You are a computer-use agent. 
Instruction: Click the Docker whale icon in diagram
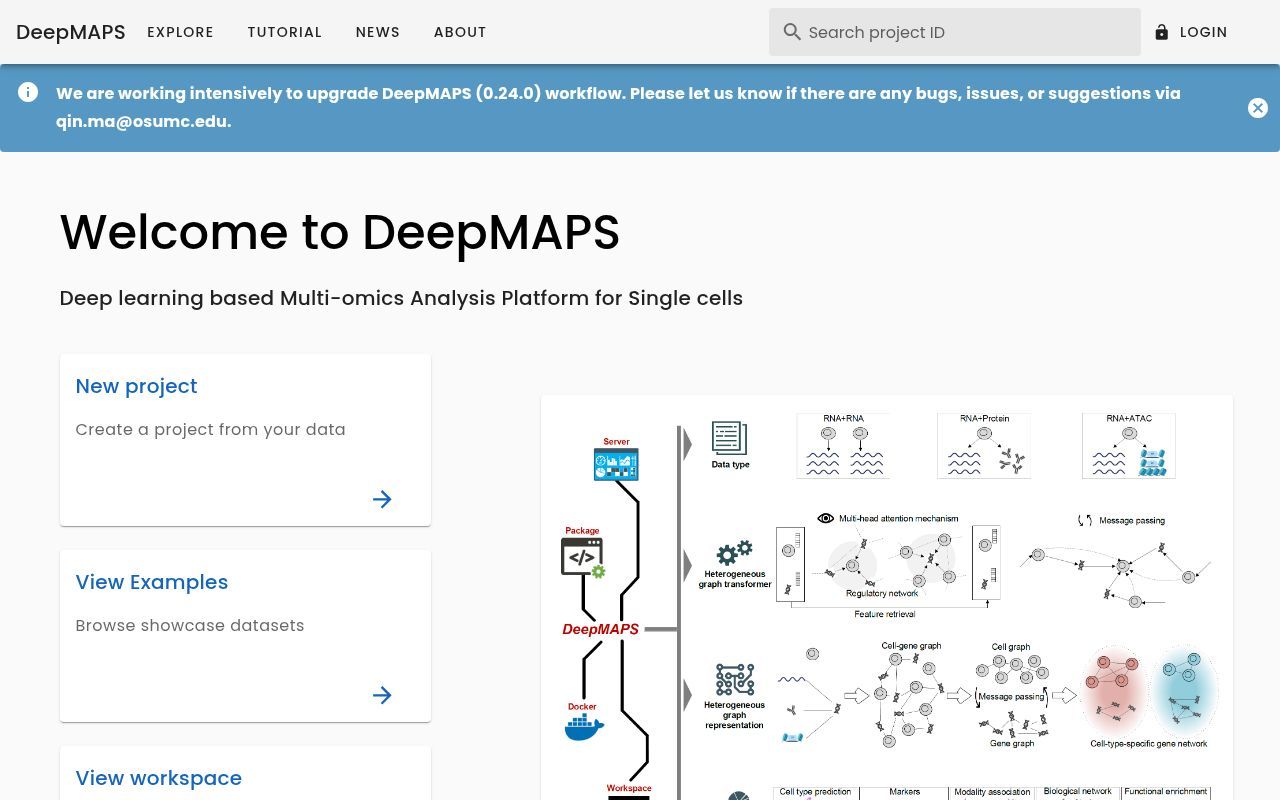pyautogui.click(x=584, y=727)
